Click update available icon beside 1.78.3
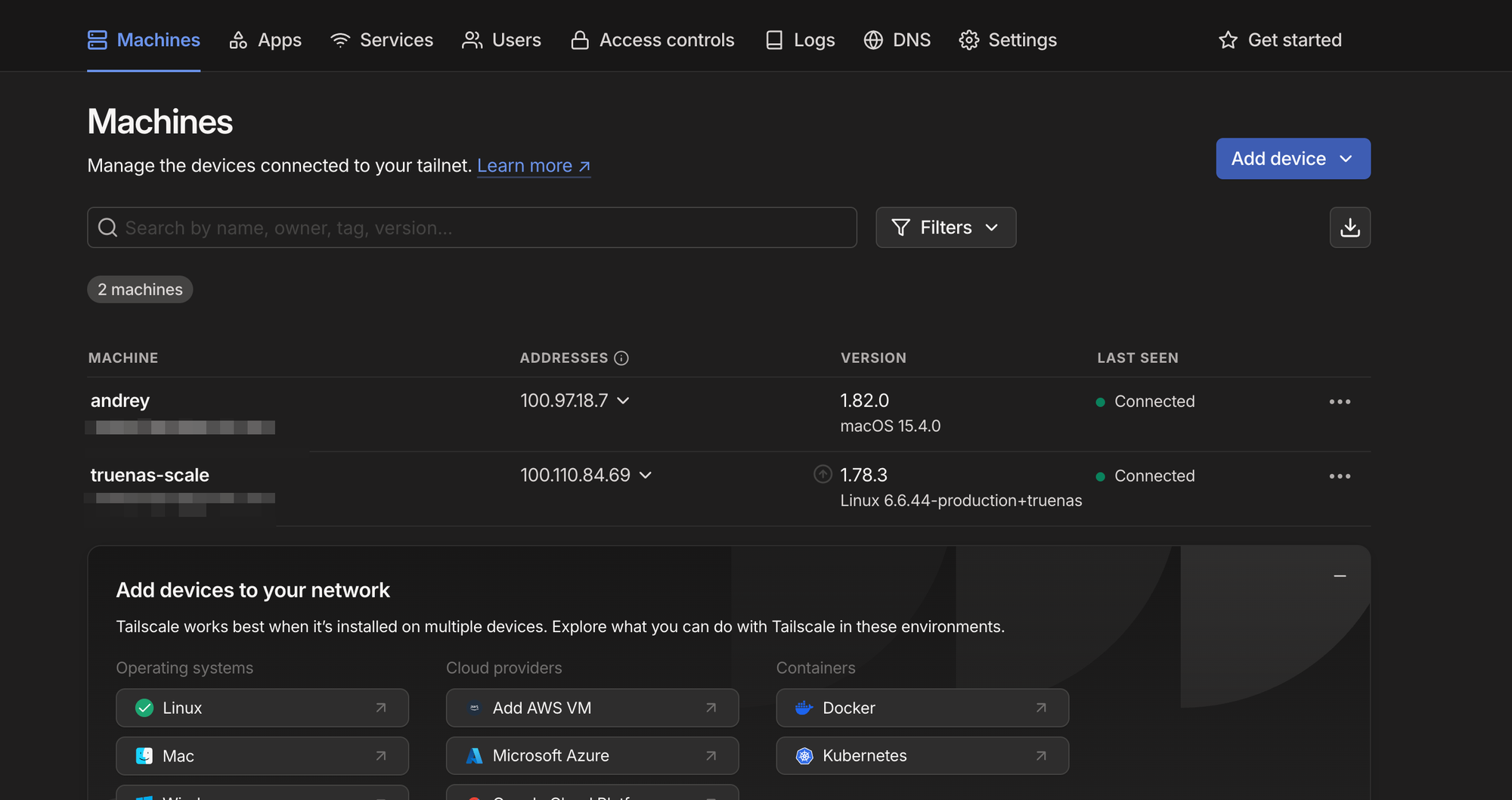This screenshot has width=1512, height=800. pos(823,474)
